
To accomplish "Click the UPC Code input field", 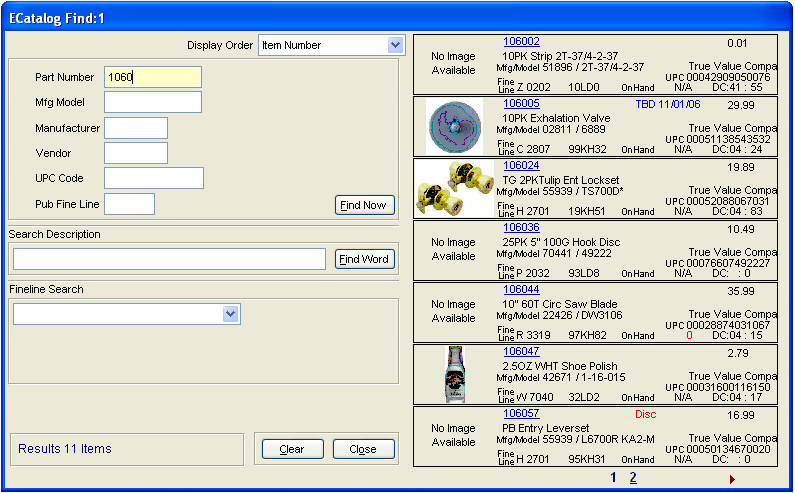I will (x=153, y=178).
